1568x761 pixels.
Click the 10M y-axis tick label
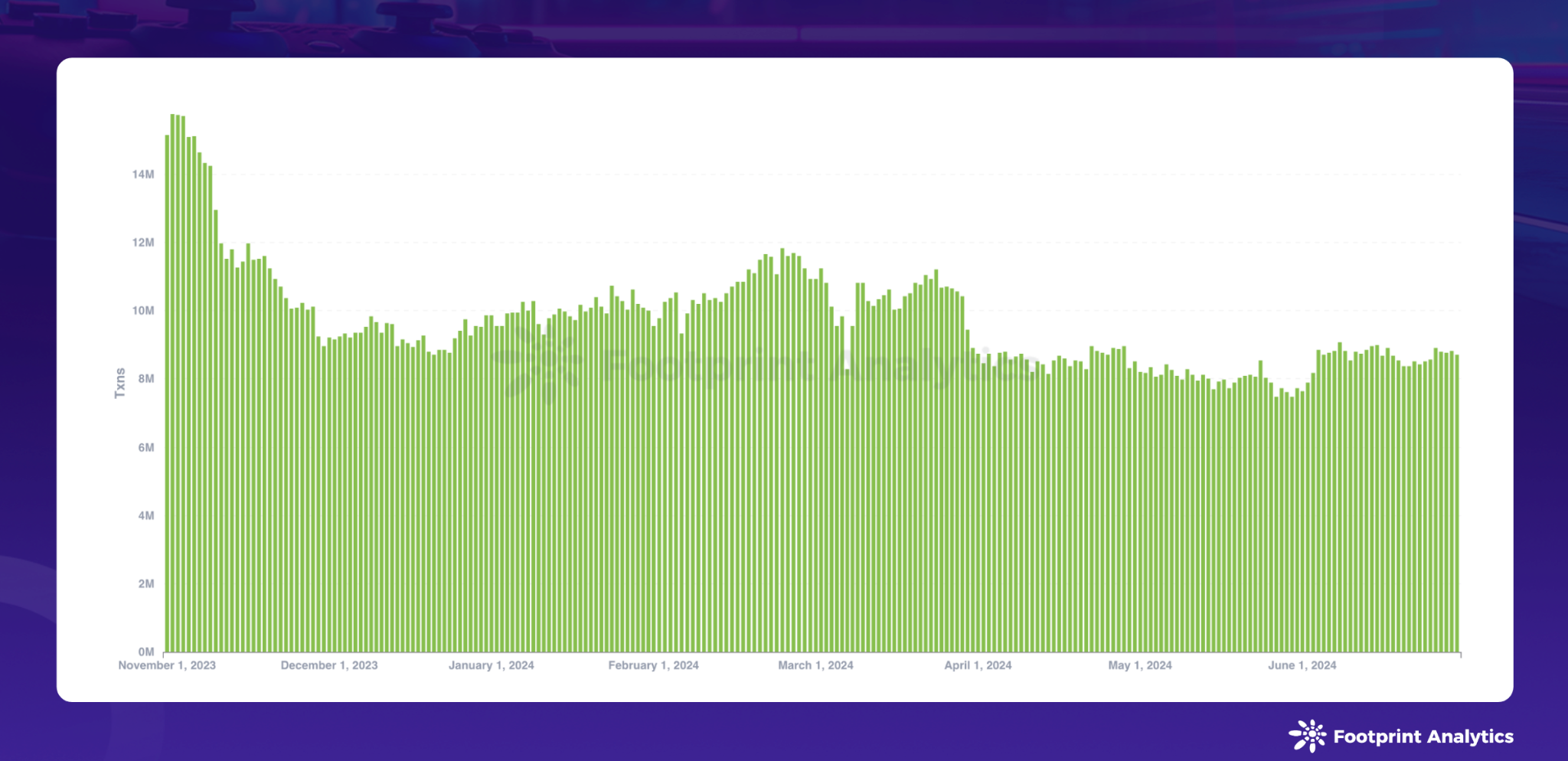(143, 311)
